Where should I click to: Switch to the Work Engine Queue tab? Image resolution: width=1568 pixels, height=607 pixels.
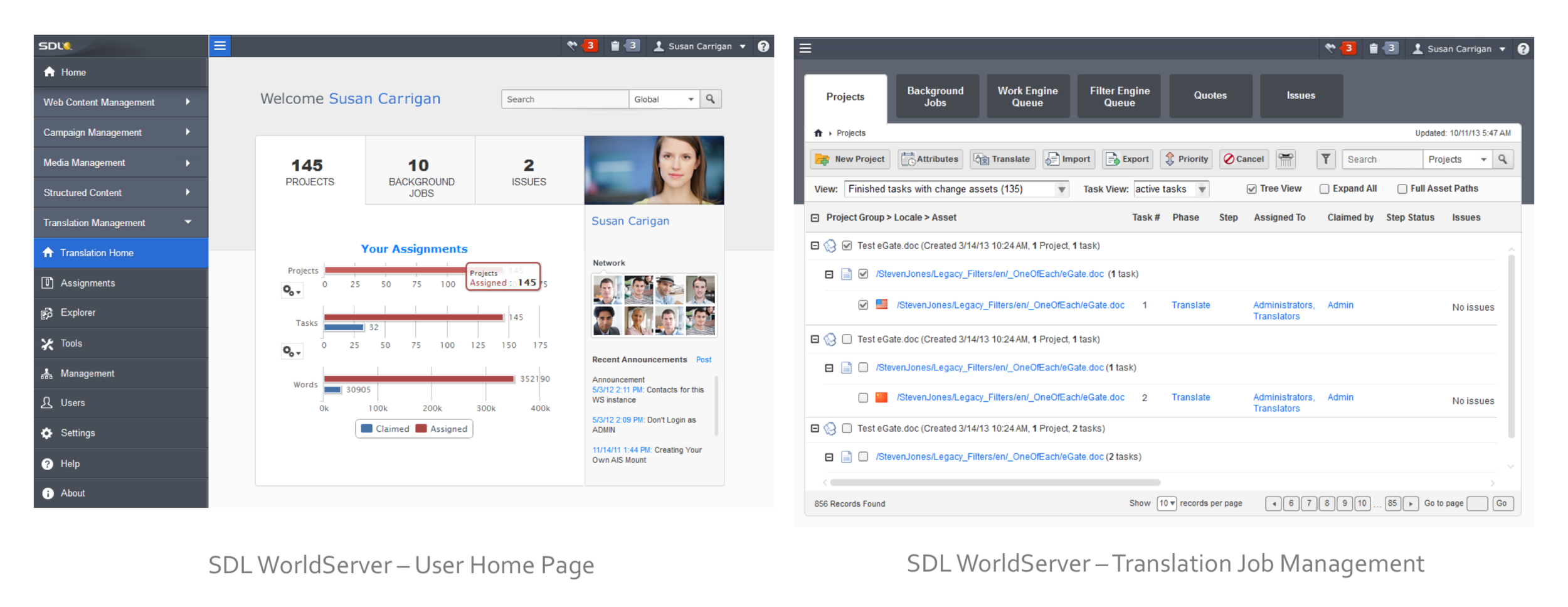1028,96
